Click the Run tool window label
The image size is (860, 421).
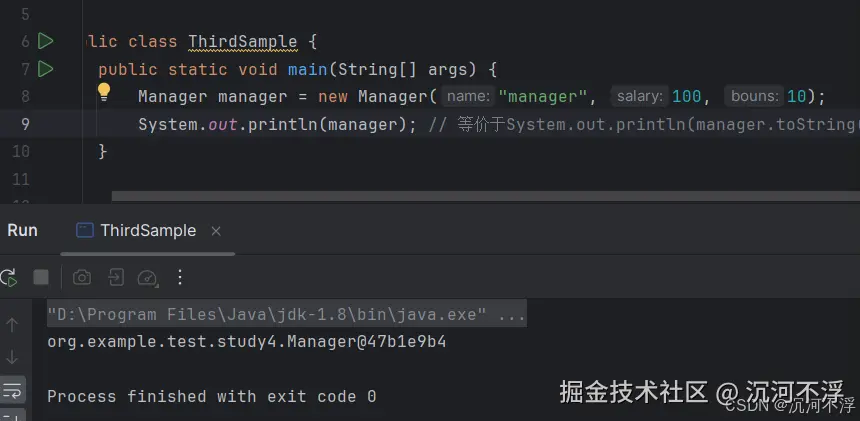22,231
